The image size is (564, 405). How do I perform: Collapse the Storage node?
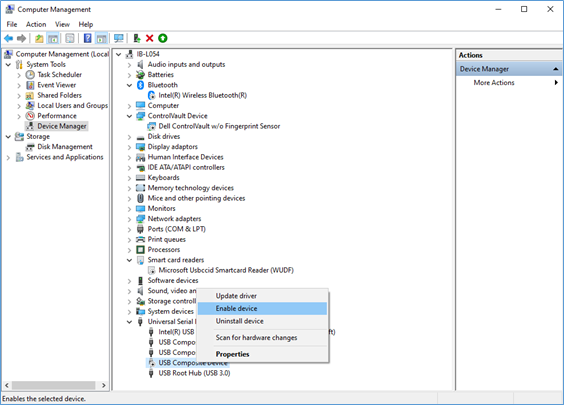tap(8, 137)
